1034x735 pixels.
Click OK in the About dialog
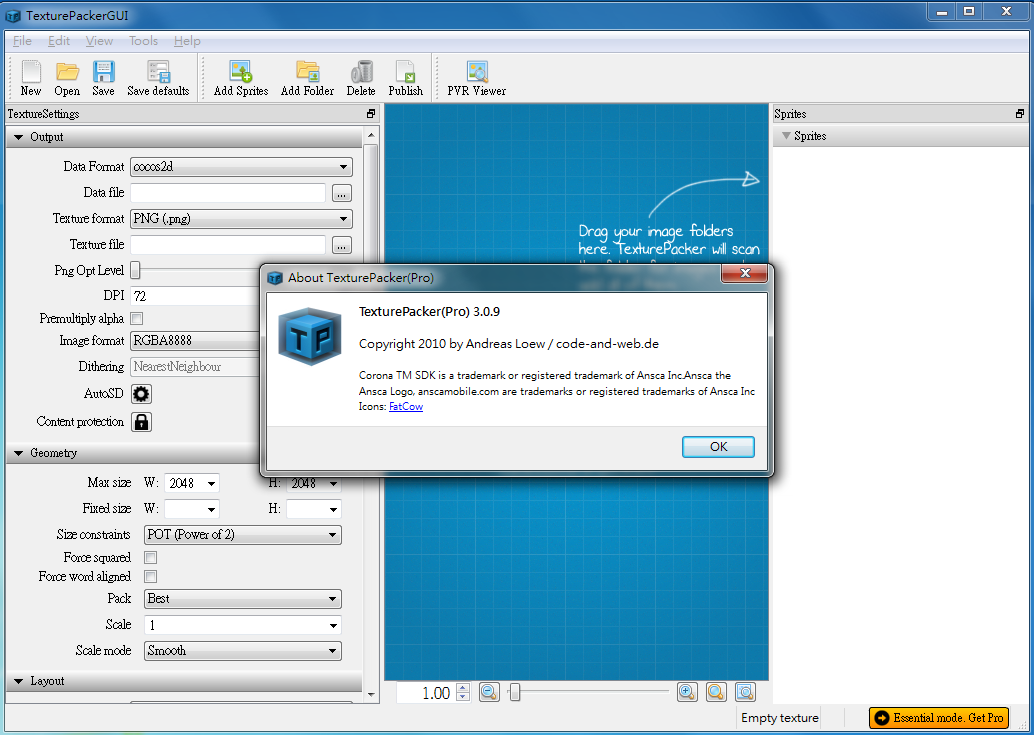(x=718, y=446)
